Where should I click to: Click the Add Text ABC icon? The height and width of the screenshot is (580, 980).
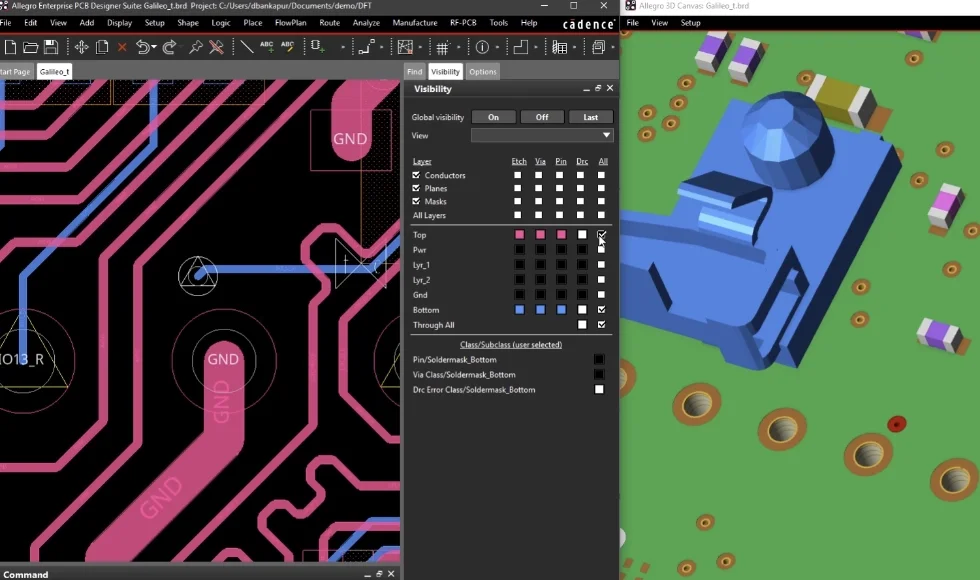click(x=267, y=47)
